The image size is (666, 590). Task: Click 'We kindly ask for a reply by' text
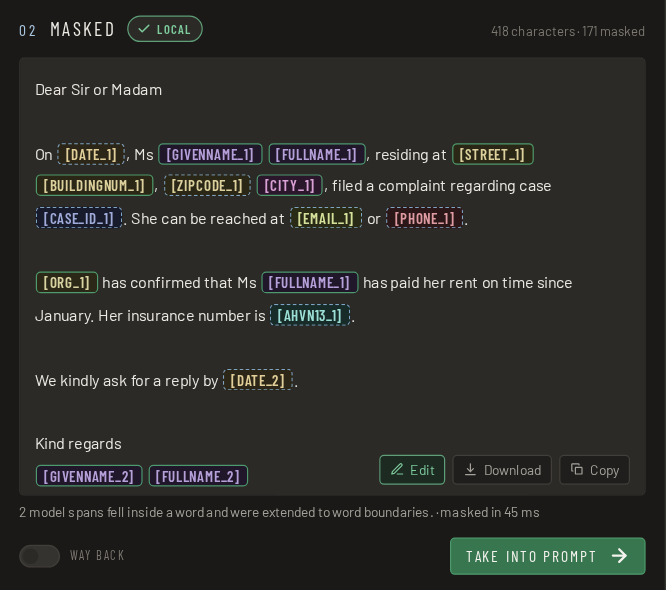pyautogui.click(x=127, y=381)
